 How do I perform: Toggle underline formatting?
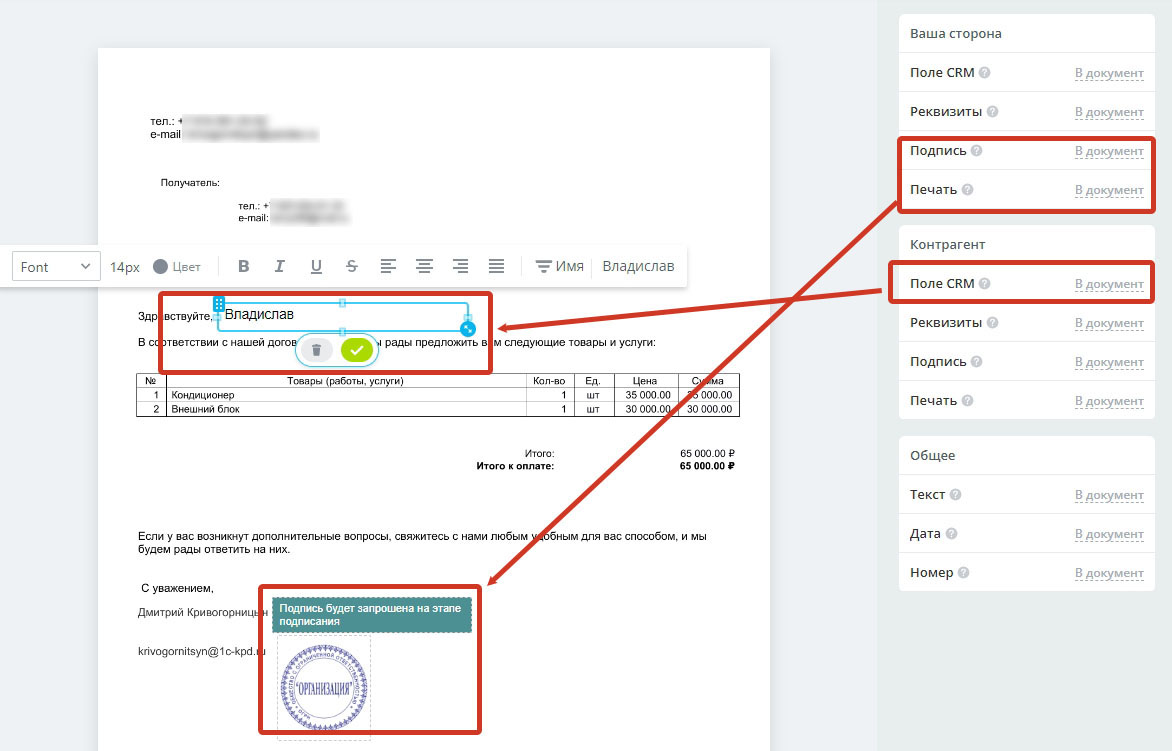pos(316,267)
